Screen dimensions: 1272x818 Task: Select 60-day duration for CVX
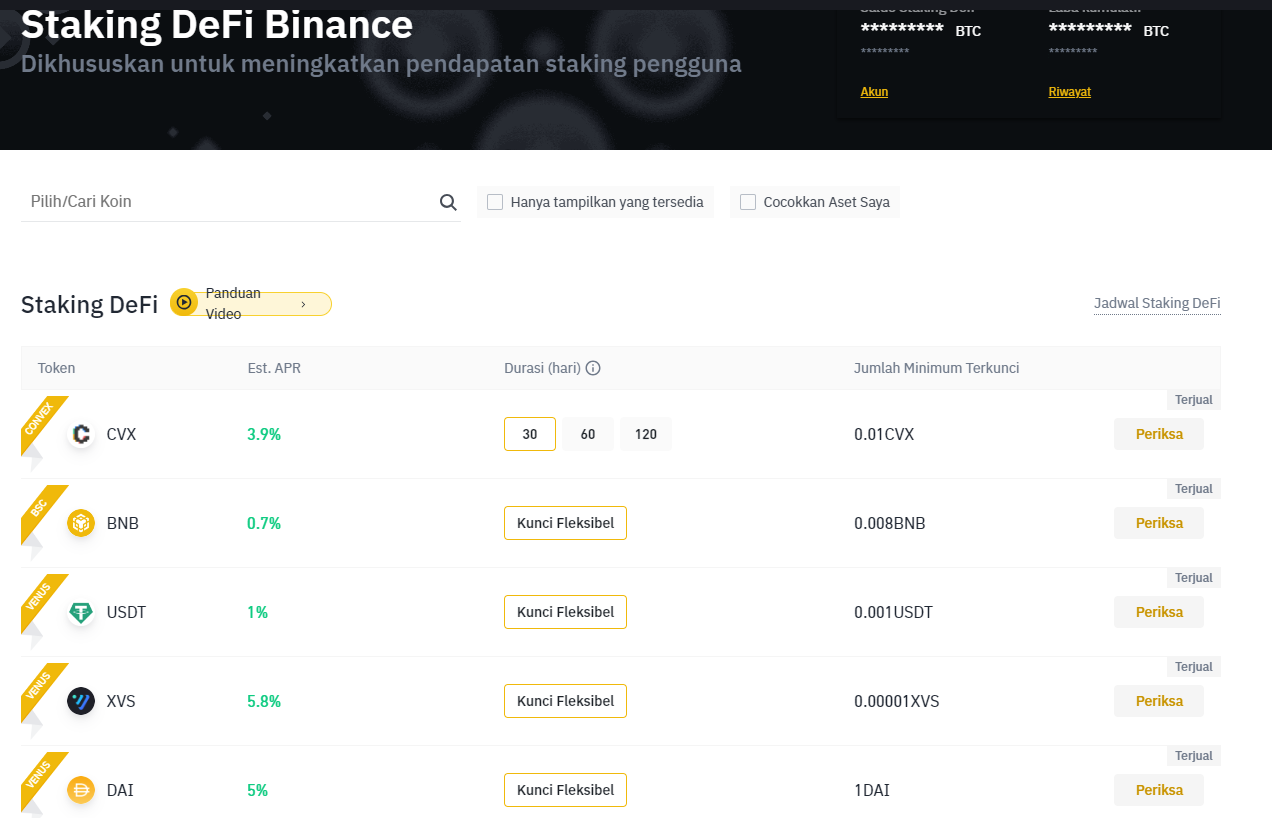tap(588, 435)
